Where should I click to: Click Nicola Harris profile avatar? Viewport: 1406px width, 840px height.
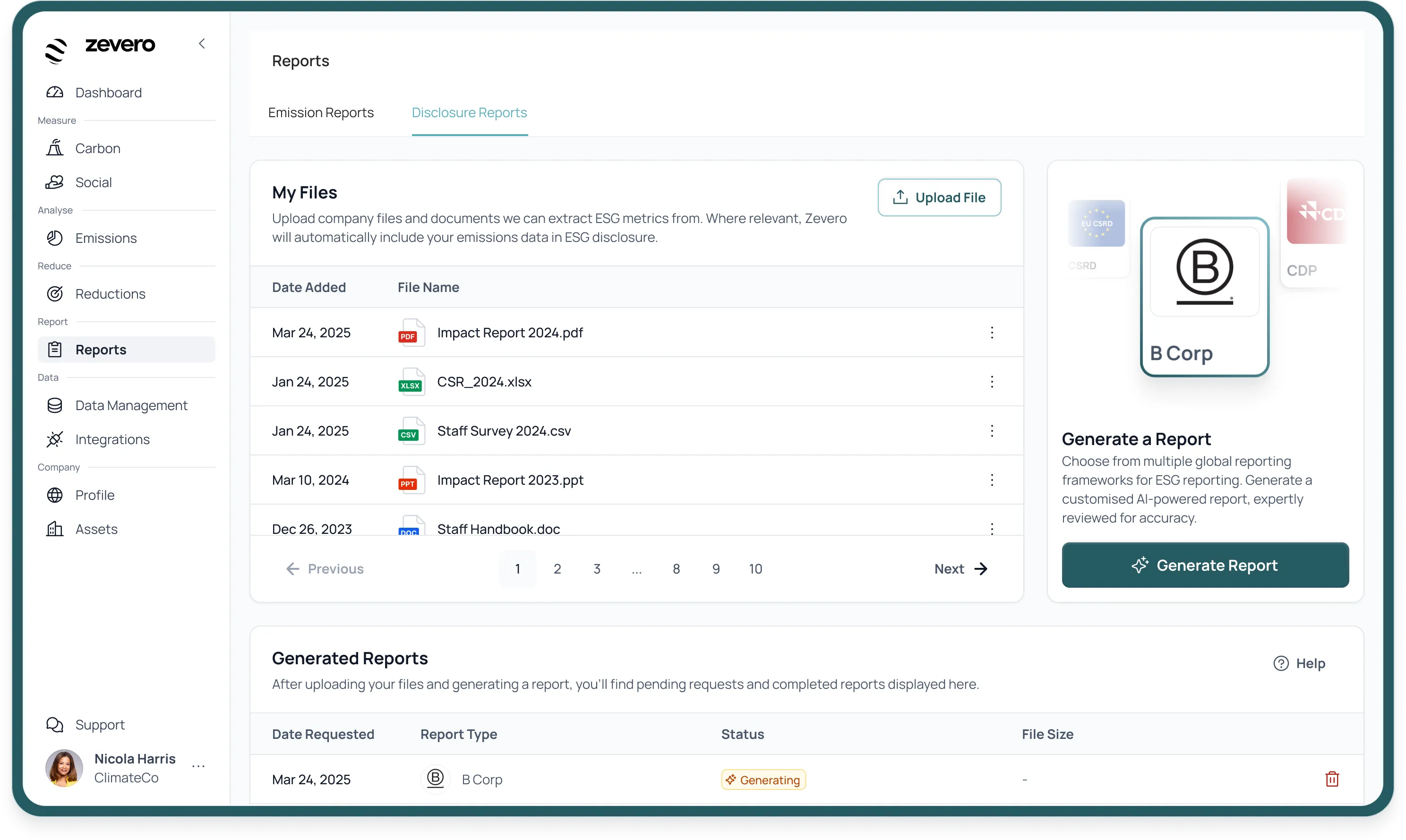(x=64, y=768)
